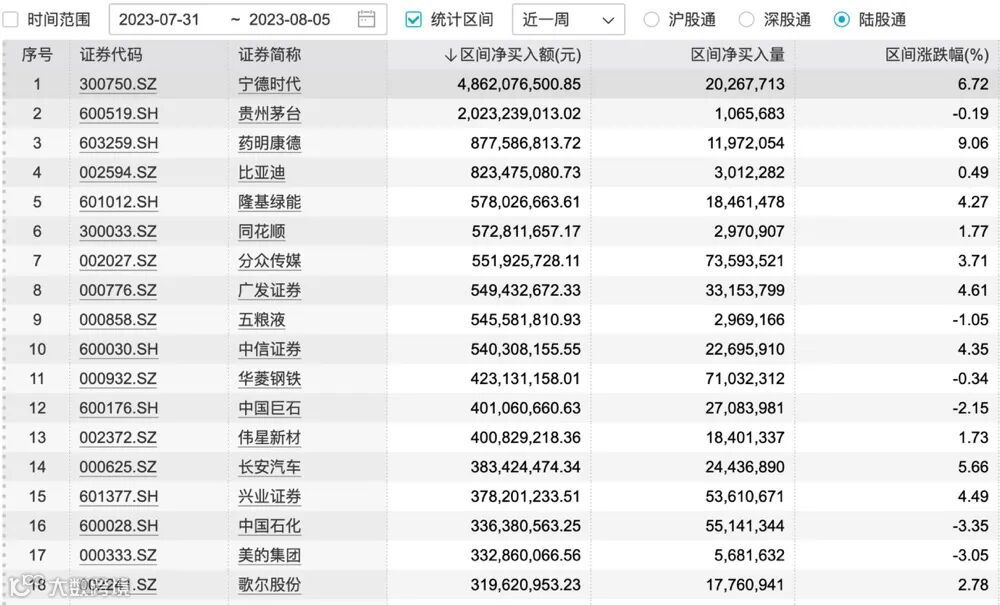Select the net buy value 4,862,076,500.85
The height and width of the screenshot is (605, 1000).
coord(519,84)
